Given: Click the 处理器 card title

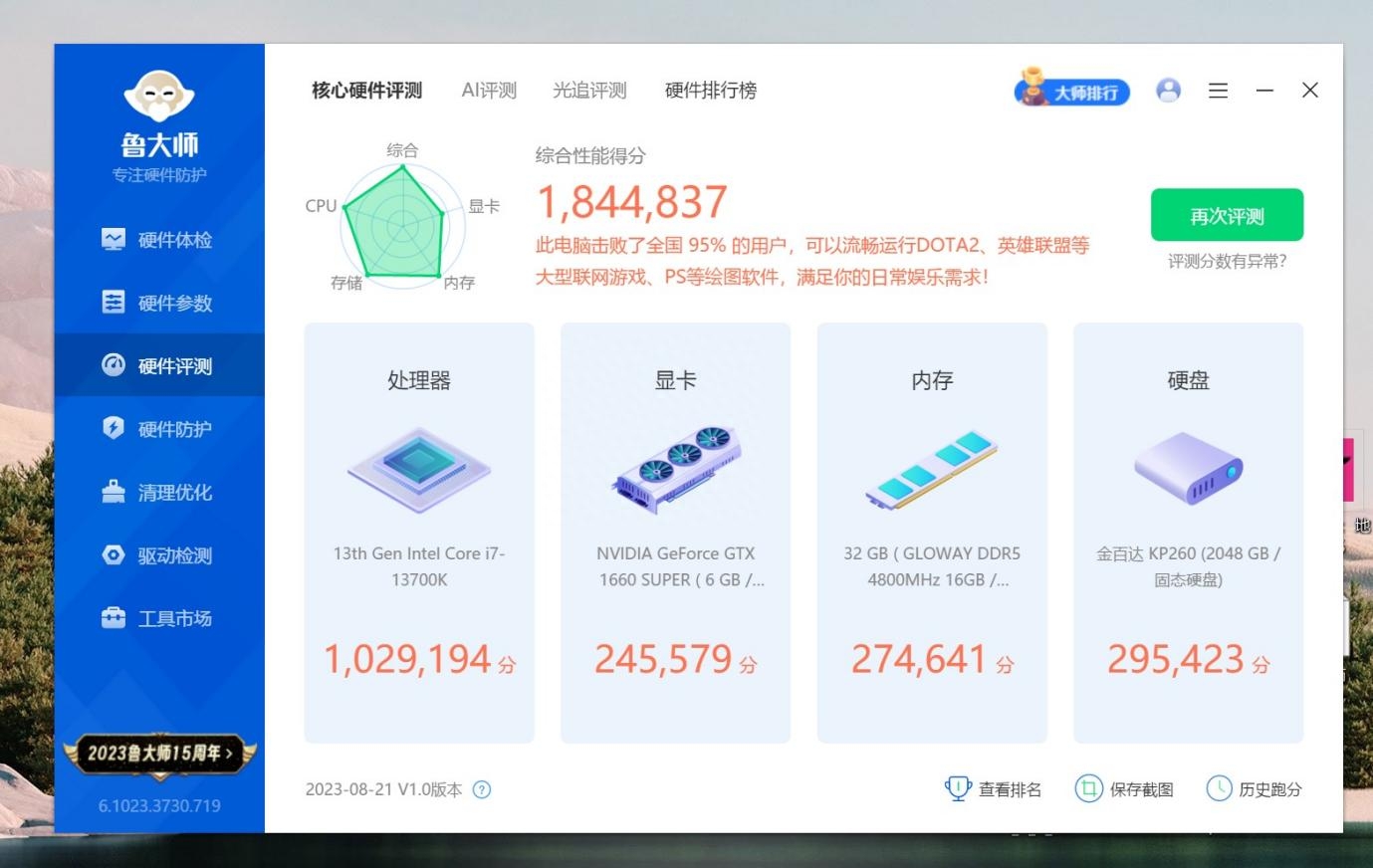Looking at the screenshot, I should 419,380.
